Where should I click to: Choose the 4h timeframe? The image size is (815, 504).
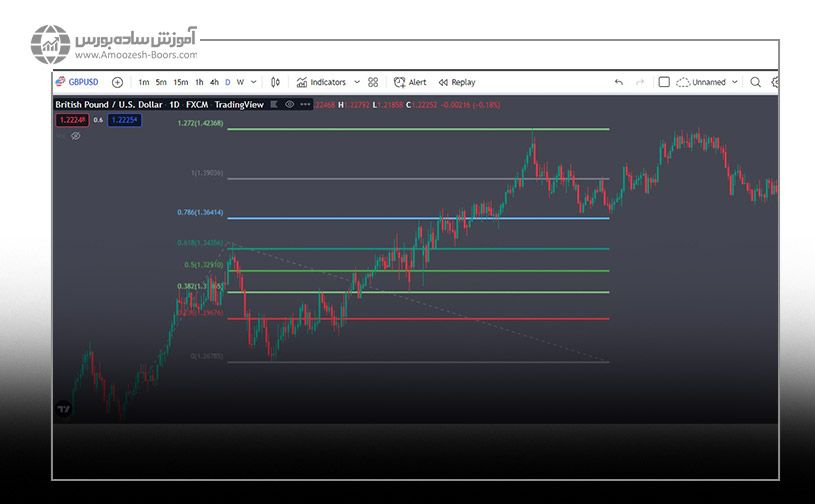(x=214, y=82)
